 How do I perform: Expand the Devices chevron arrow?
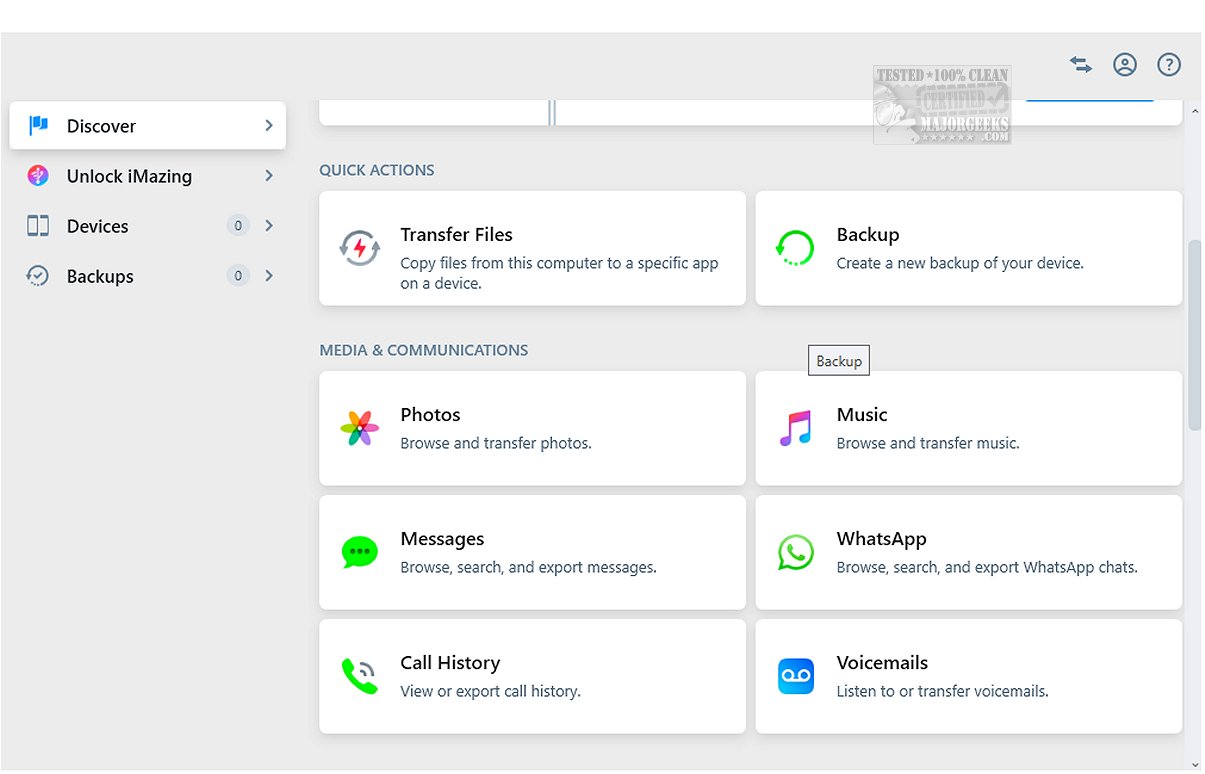268,226
